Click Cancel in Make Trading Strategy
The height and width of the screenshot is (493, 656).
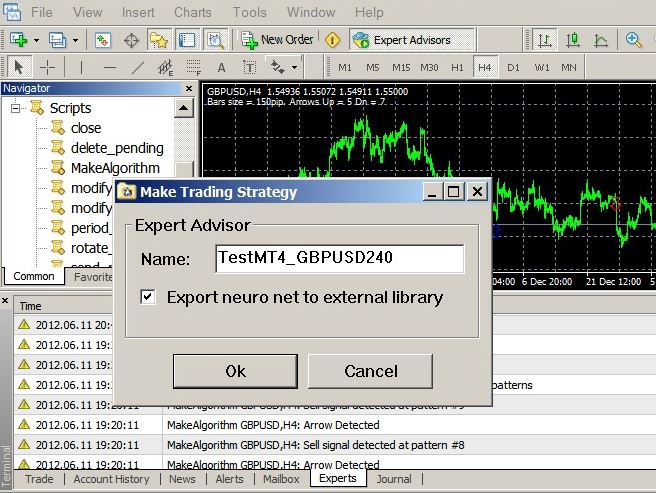(371, 371)
